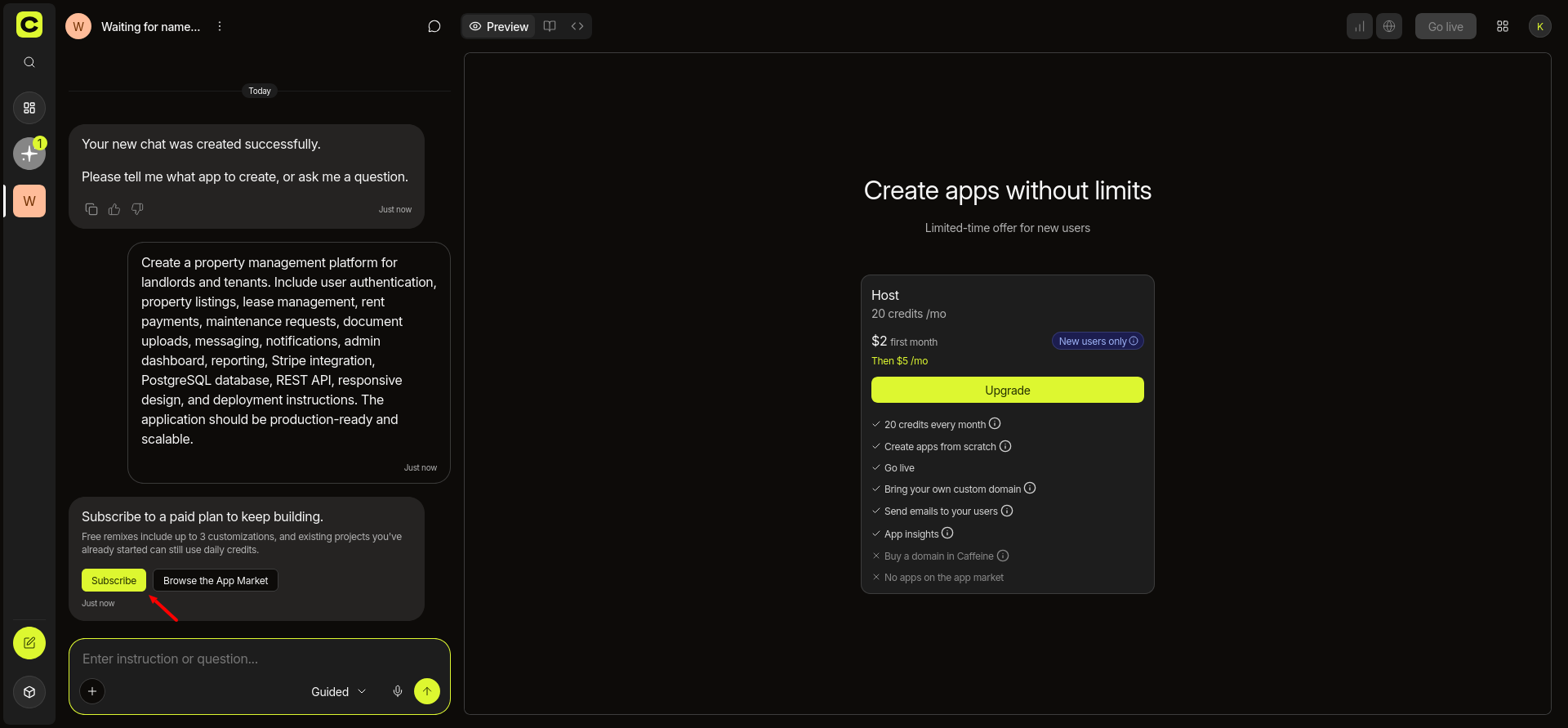1568x728 pixels.
Task: Click the microphone voice input icon
Action: point(398,691)
